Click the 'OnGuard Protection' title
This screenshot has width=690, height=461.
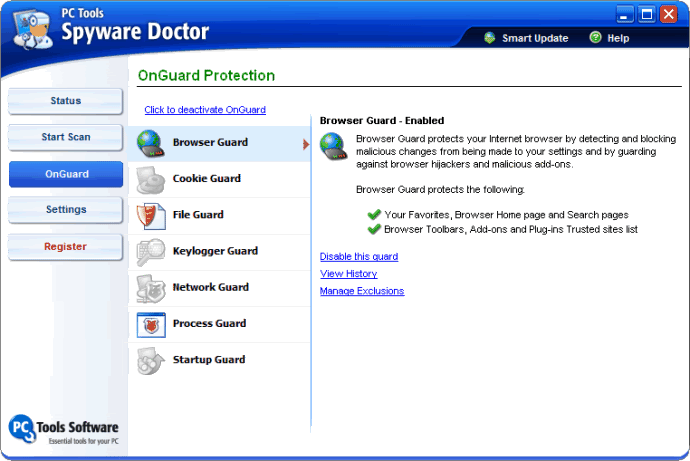tap(206, 76)
